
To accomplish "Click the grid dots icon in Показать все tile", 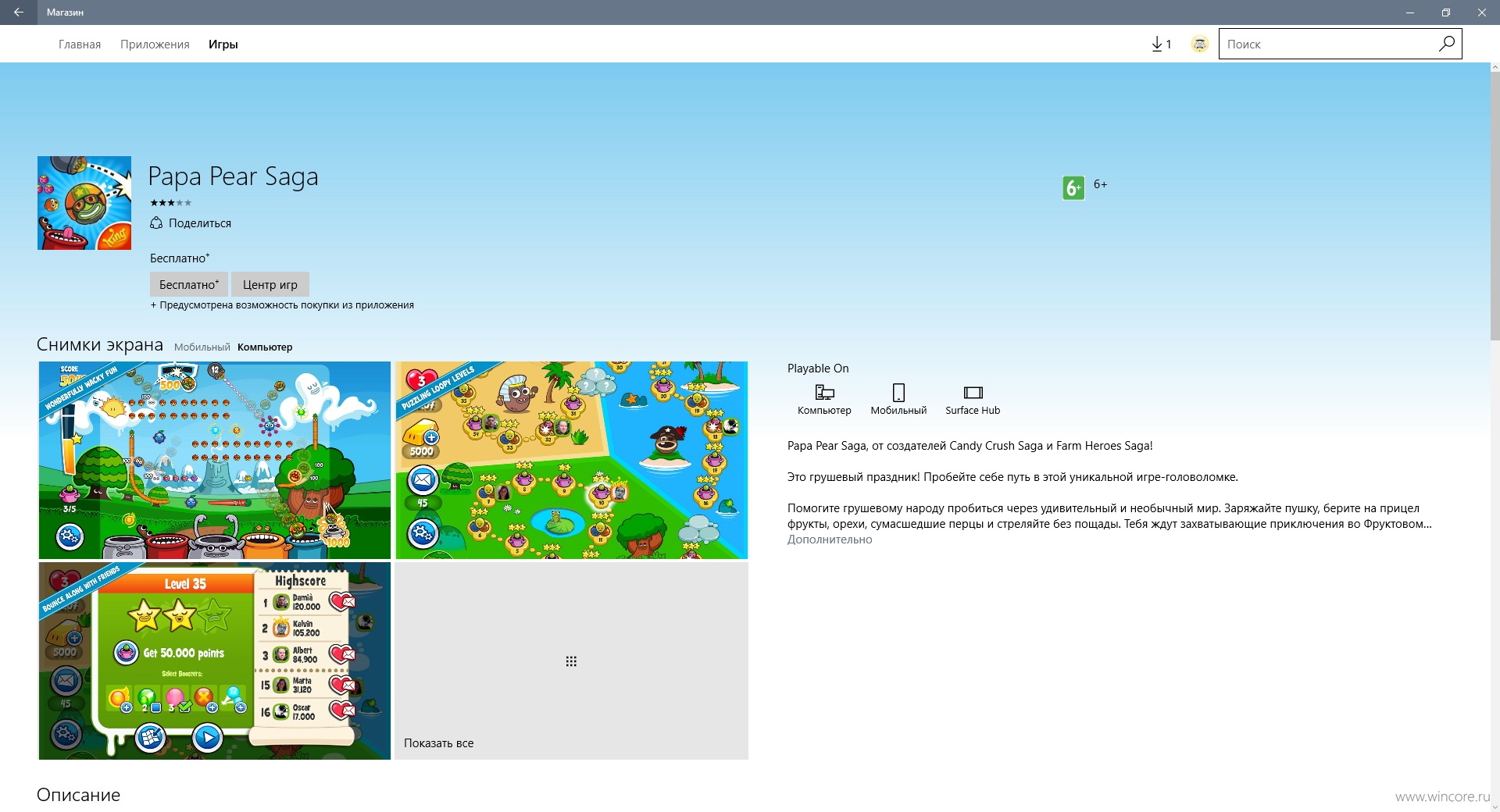I will pyautogui.click(x=571, y=661).
